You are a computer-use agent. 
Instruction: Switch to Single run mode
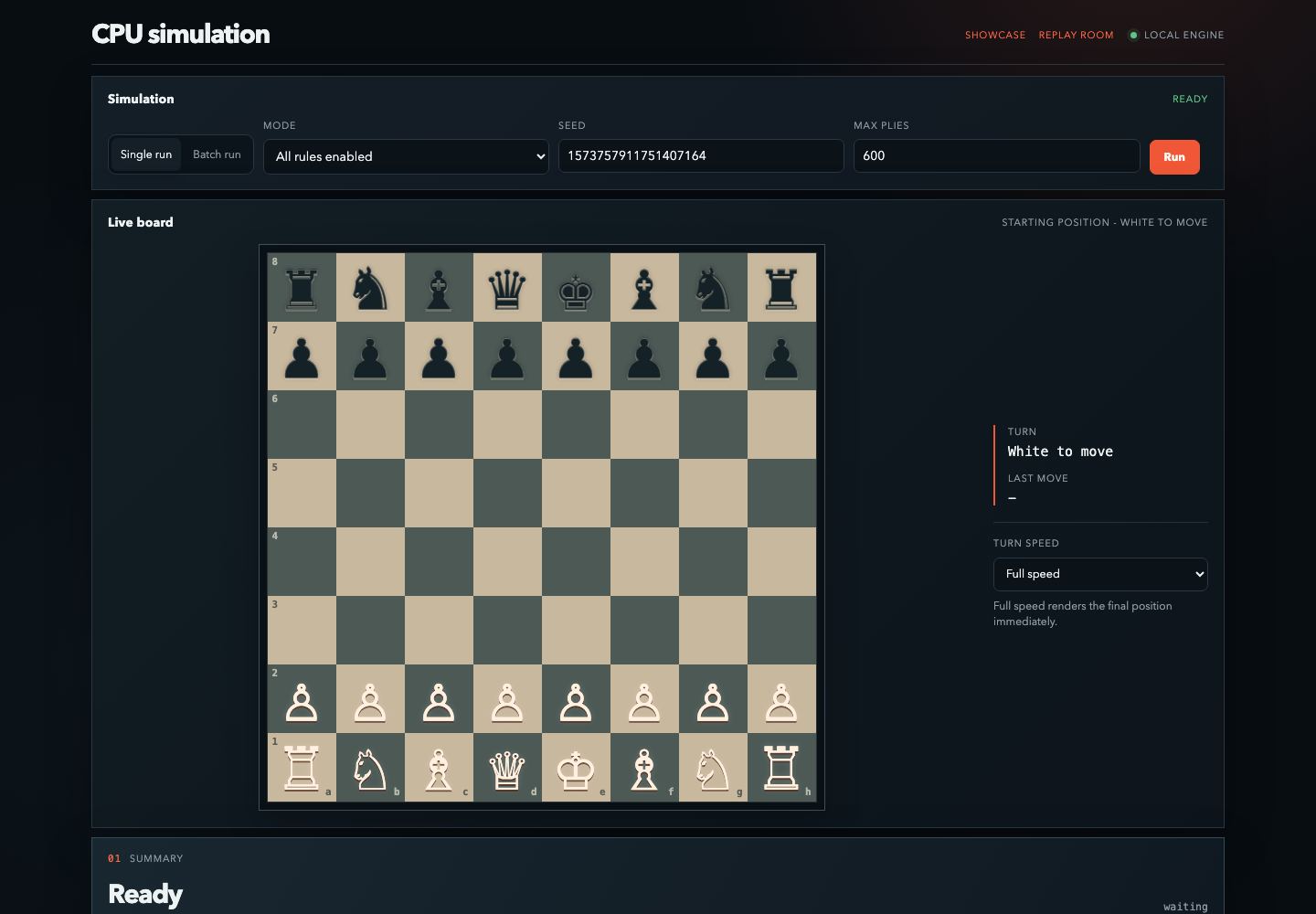(146, 154)
